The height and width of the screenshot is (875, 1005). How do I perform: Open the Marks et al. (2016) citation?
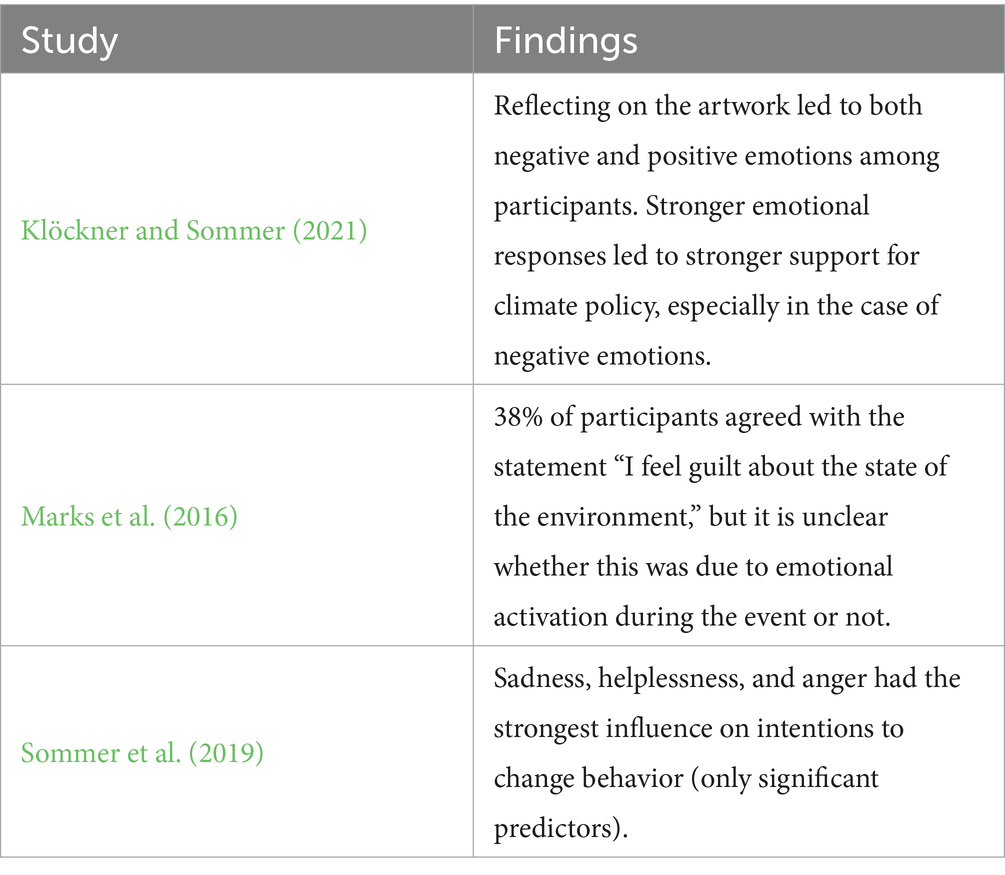(x=129, y=518)
